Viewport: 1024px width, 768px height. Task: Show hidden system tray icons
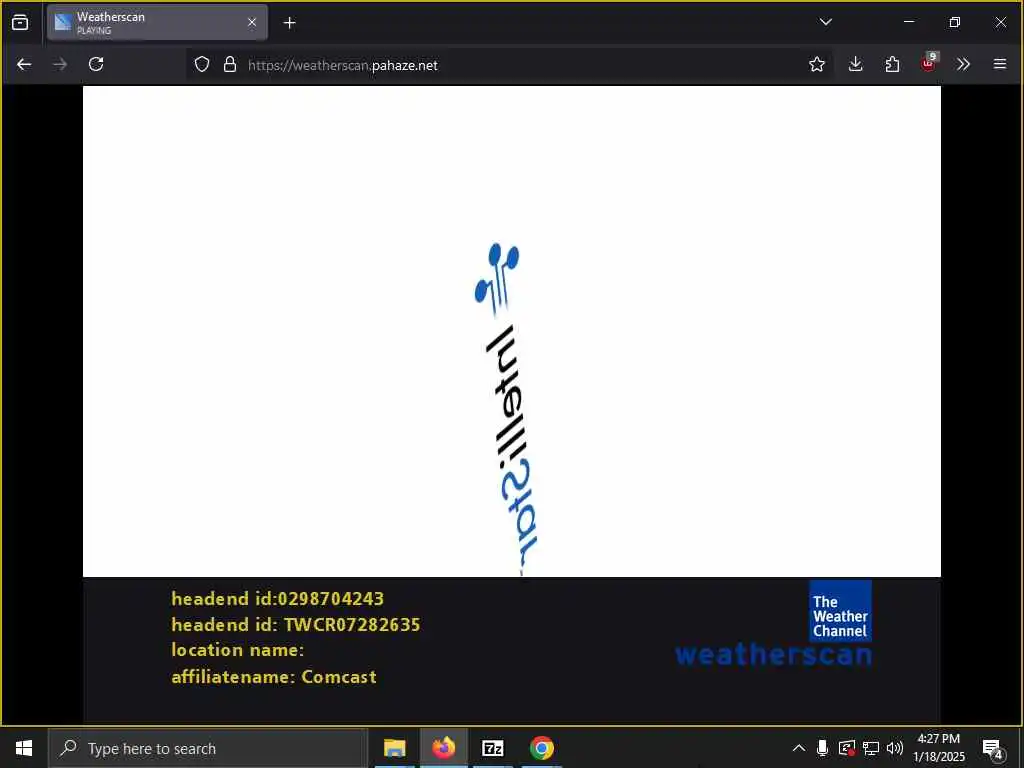pos(799,748)
